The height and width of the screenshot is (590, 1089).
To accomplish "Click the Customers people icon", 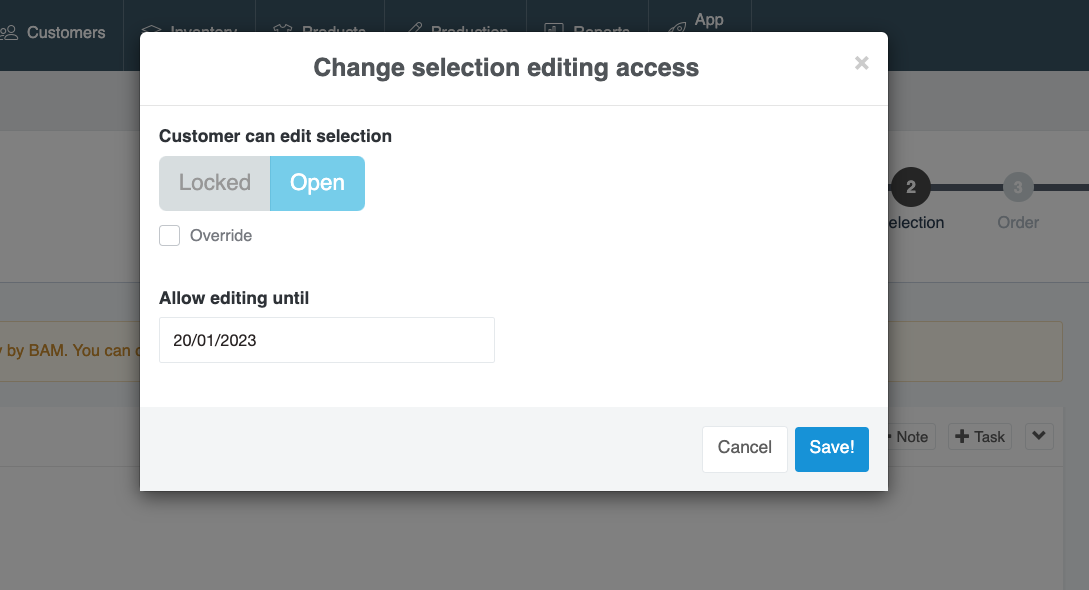I will 10,33.
